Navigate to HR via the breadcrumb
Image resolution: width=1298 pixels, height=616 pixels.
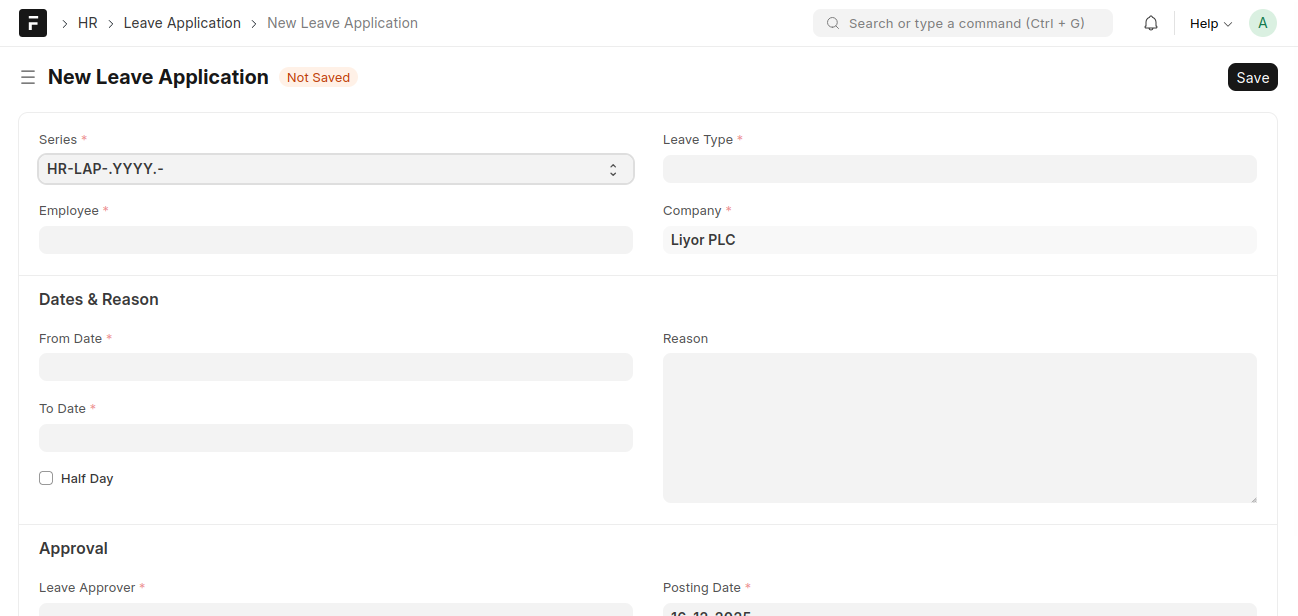coord(87,22)
